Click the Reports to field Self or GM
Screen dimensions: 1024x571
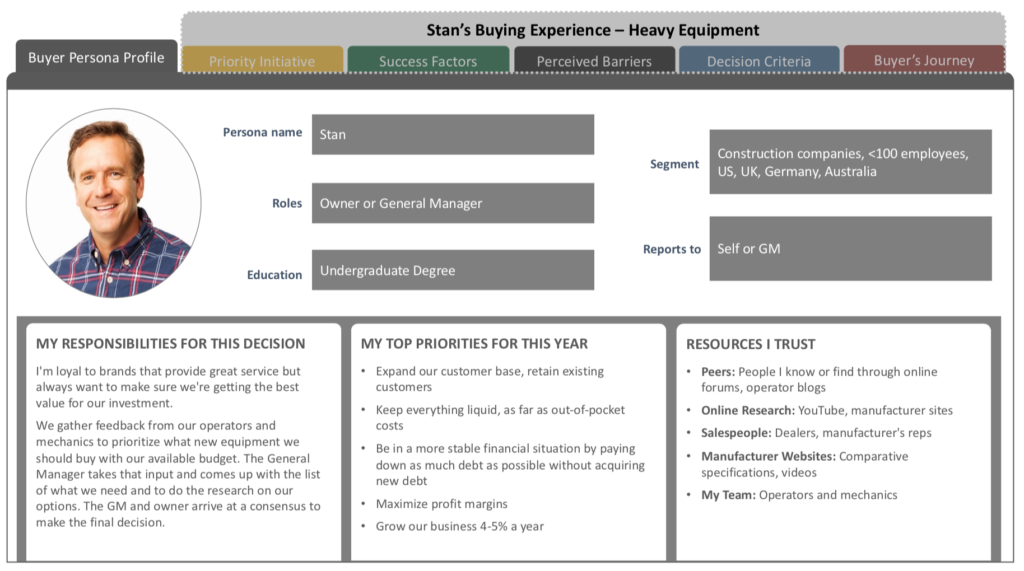850,248
